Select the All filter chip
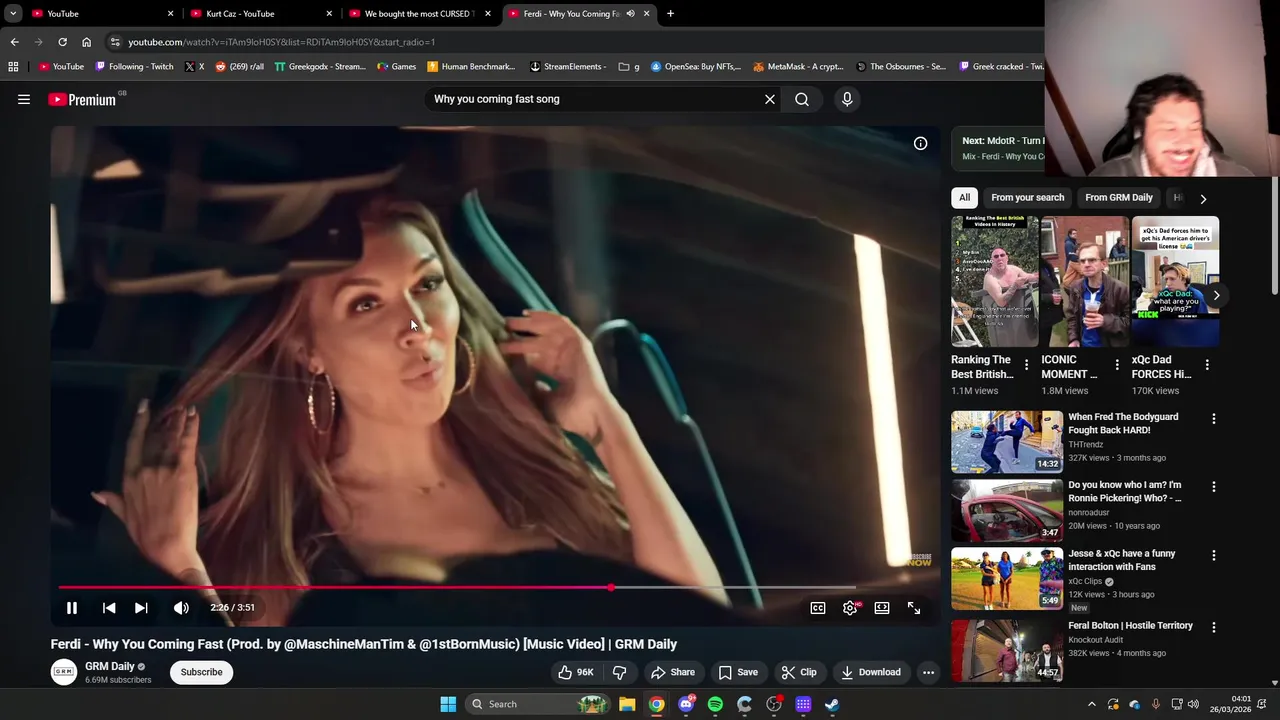Image resolution: width=1280 pixels, height=720 pixels. coord(964,198)
